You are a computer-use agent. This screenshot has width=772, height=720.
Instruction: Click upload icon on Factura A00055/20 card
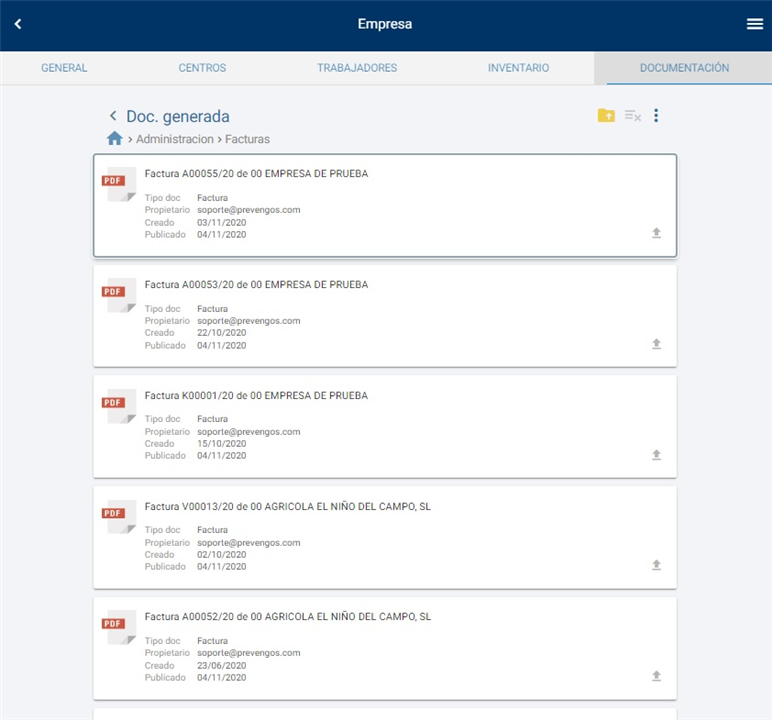coord(656,233)
